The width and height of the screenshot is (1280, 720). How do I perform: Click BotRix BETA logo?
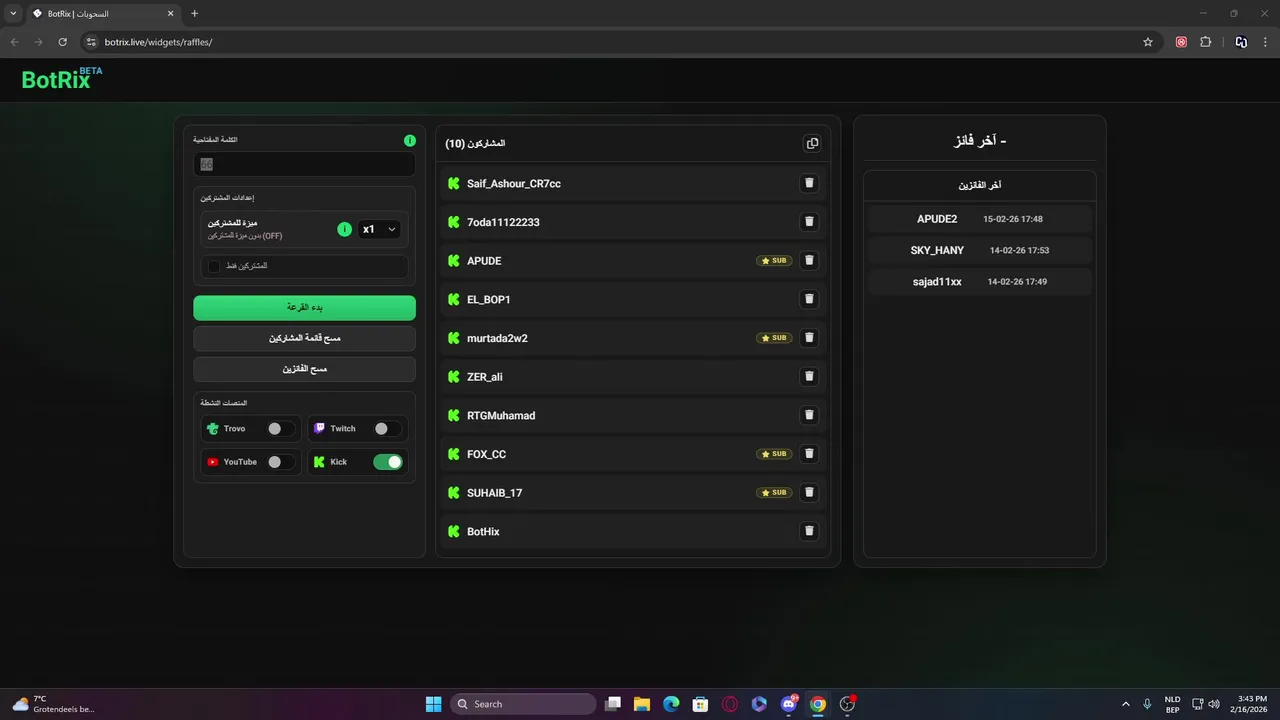pos(62,79)
